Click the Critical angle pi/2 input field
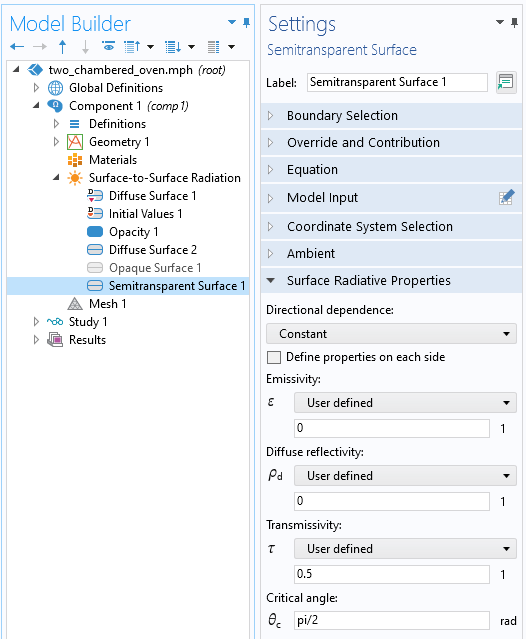 pyautogui.click(x=392, y=620)
